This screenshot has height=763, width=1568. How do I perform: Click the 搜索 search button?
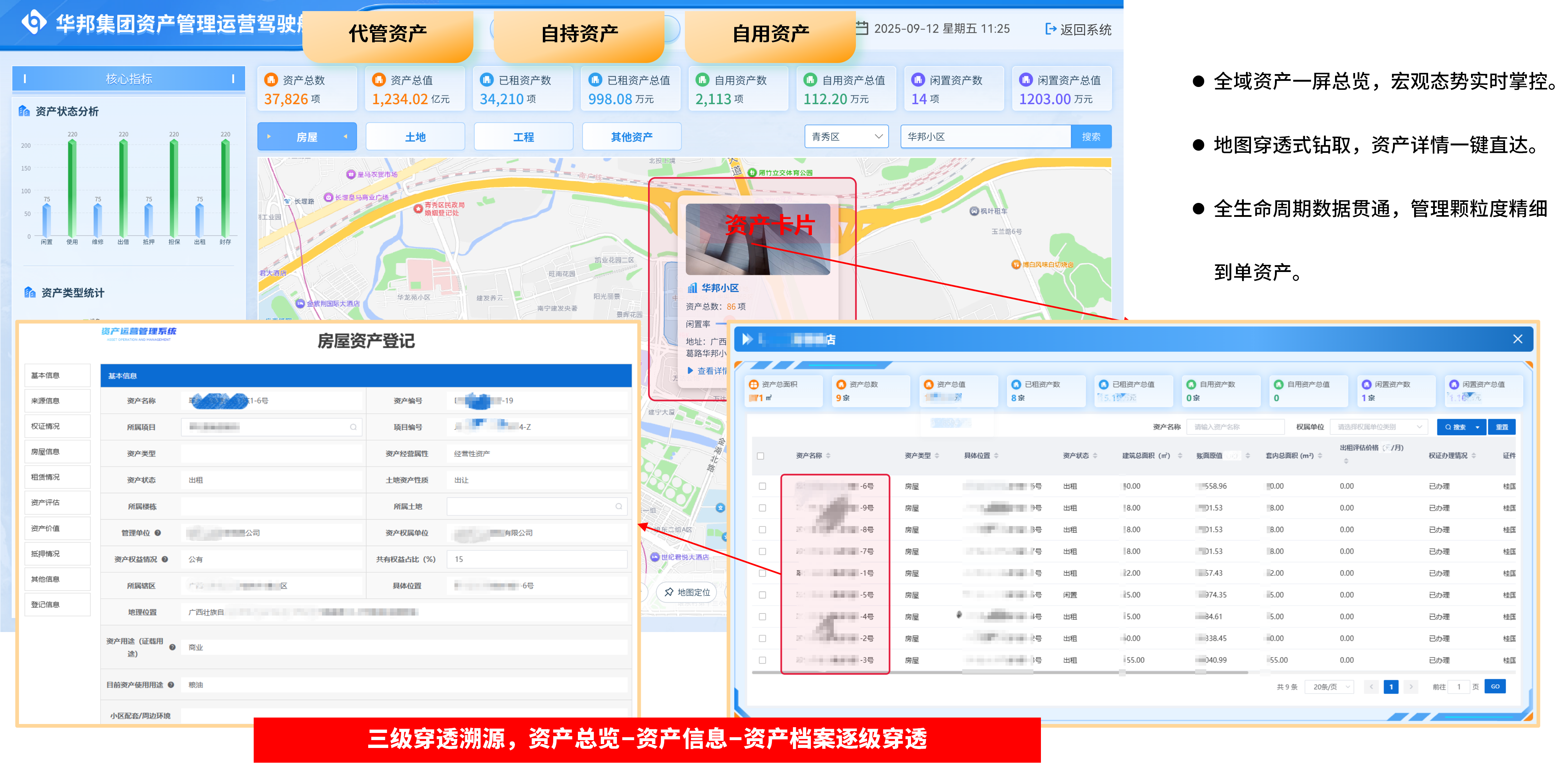[x=1091, y=136]
